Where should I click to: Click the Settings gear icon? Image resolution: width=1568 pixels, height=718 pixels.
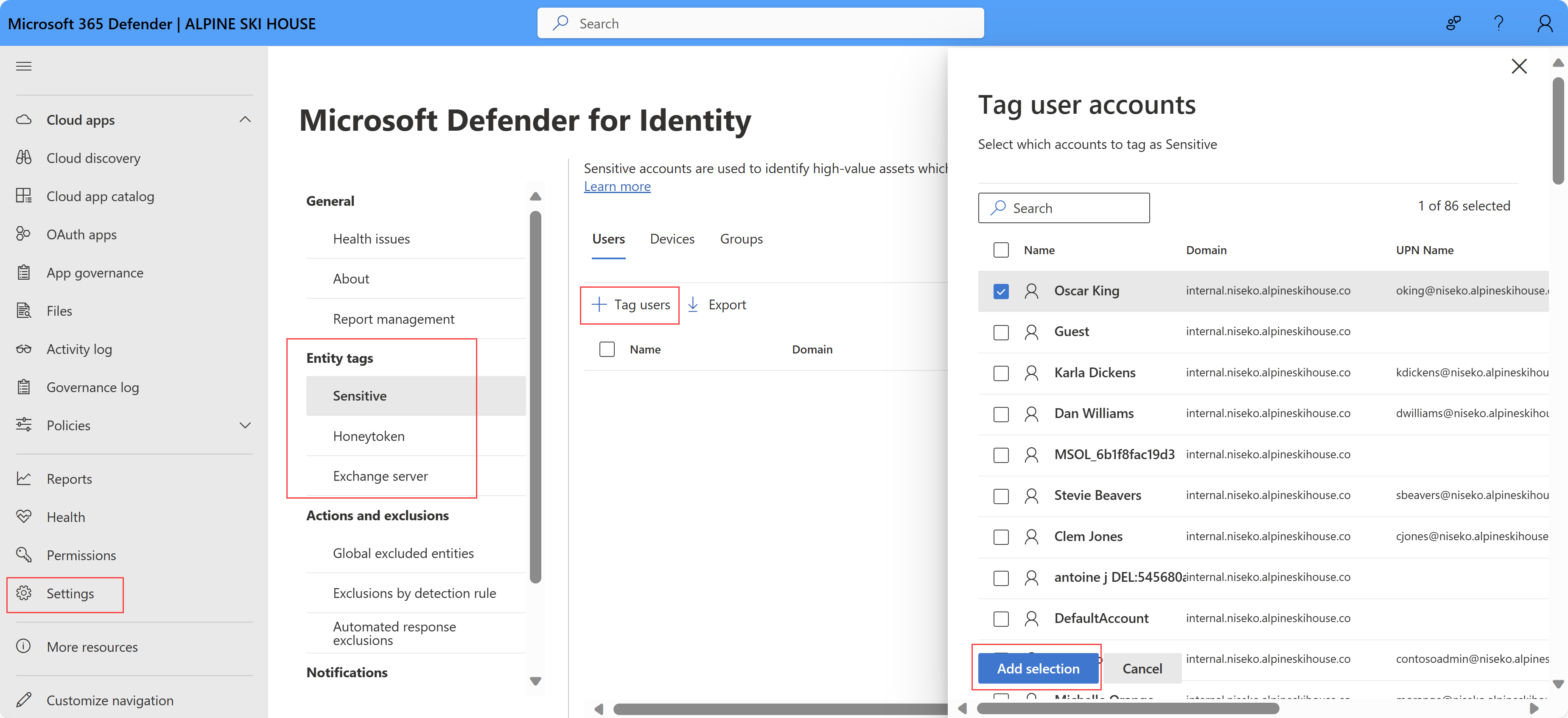24,593
